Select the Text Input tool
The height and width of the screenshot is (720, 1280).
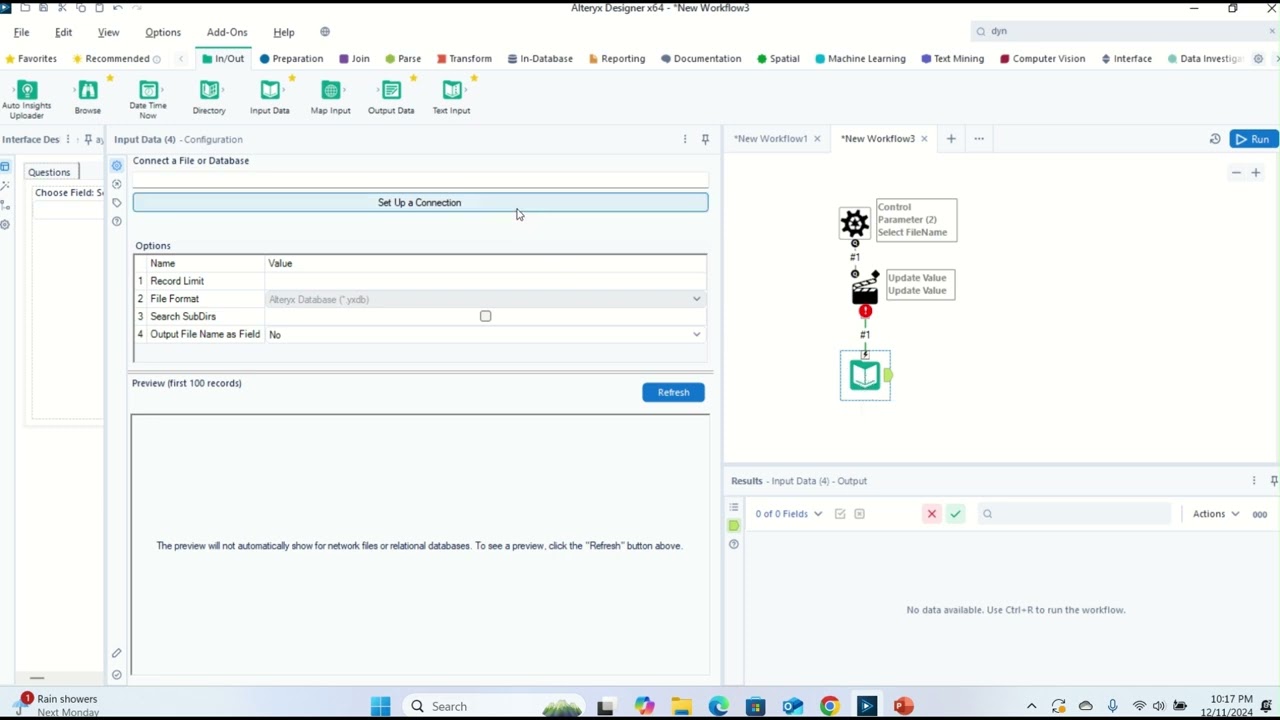point(451,98)
